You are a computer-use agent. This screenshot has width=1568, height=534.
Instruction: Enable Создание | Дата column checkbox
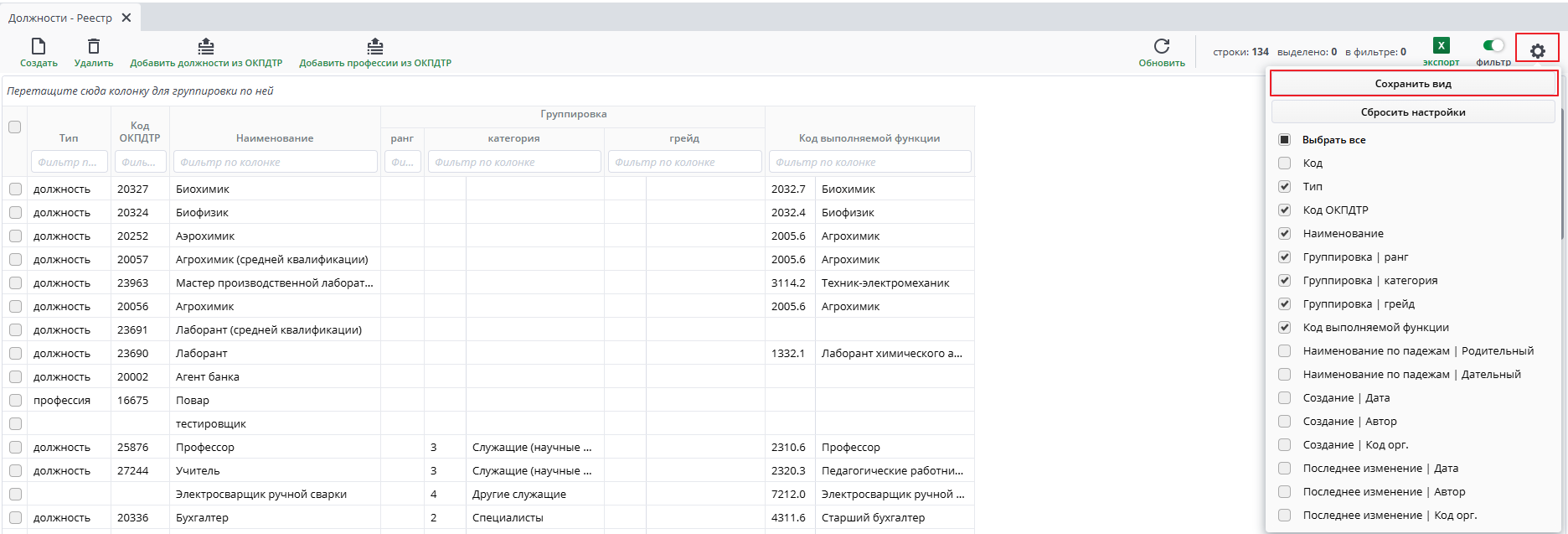(1285, 398)
